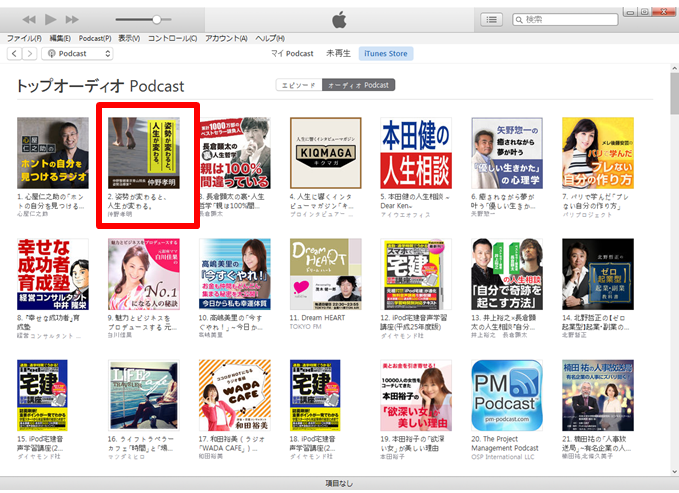Open the LIFE Cafe artwork
The height and width of the screenshot is (493, 679).
coord(144,395)
